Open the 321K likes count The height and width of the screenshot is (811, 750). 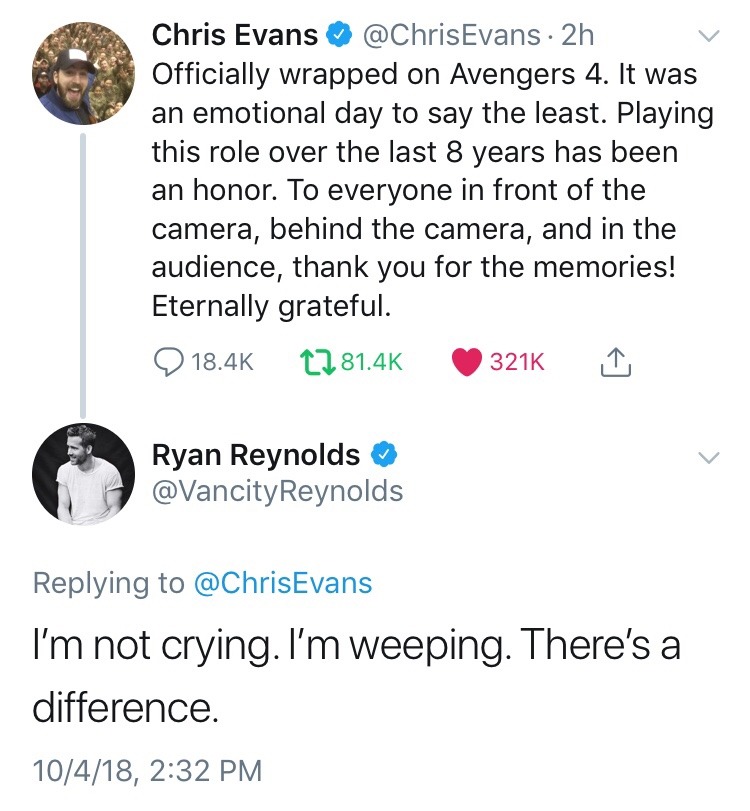point(517,363)
